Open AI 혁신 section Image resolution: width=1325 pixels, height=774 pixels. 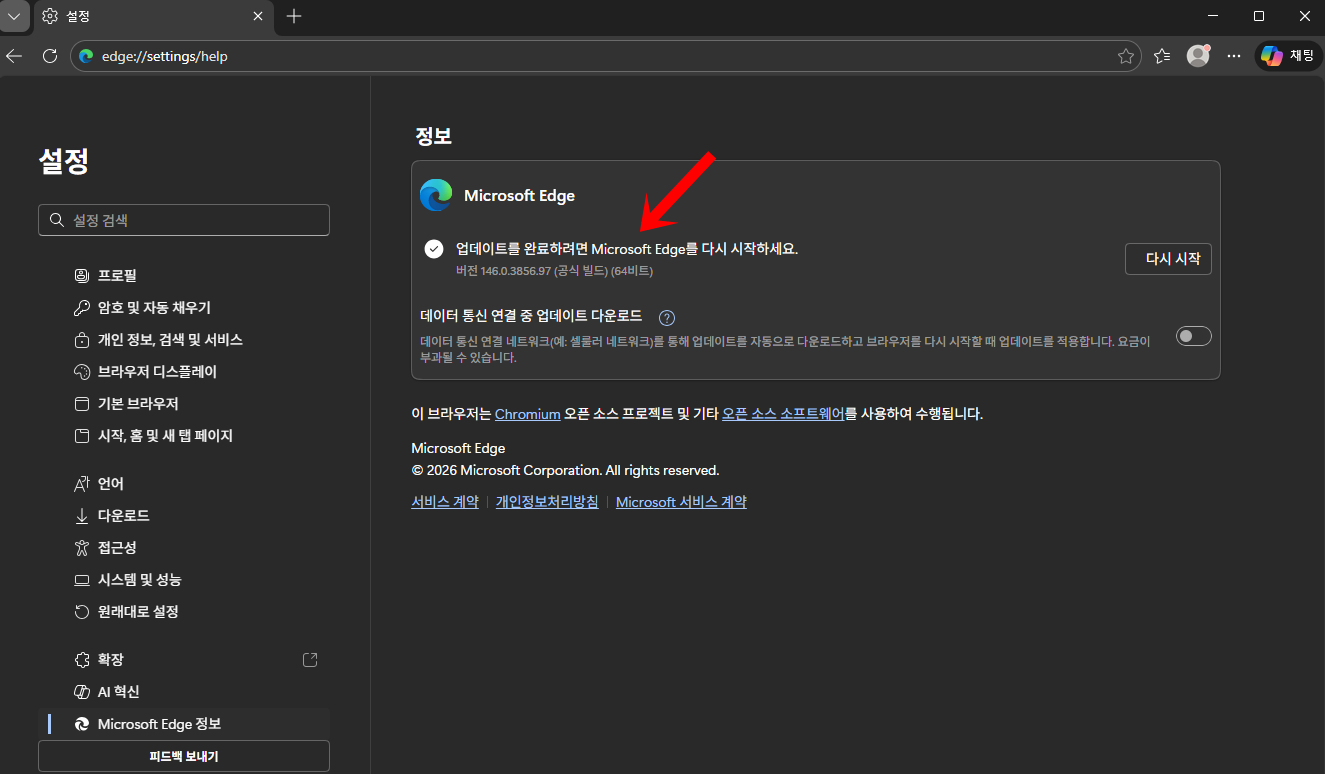184,692
